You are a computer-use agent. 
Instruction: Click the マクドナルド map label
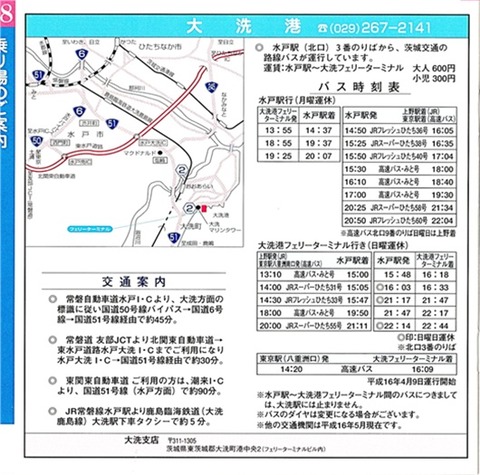click(140, 153)
